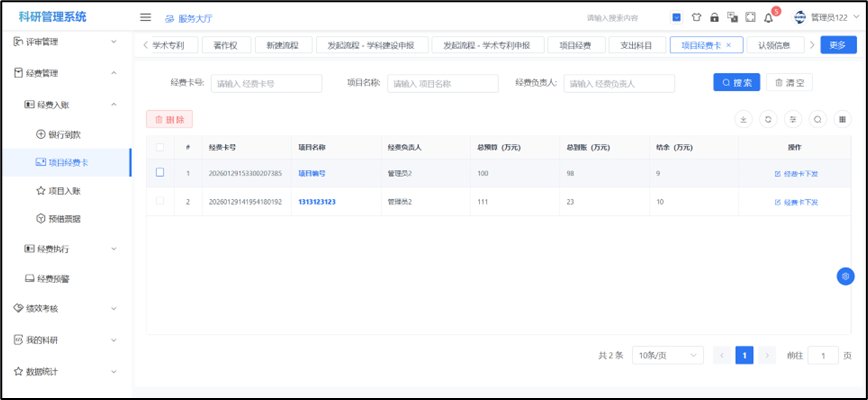Viewport: 868px width, 400px height.
Task: Switch to the 支出科目 tab
Action: click(636, 45)
